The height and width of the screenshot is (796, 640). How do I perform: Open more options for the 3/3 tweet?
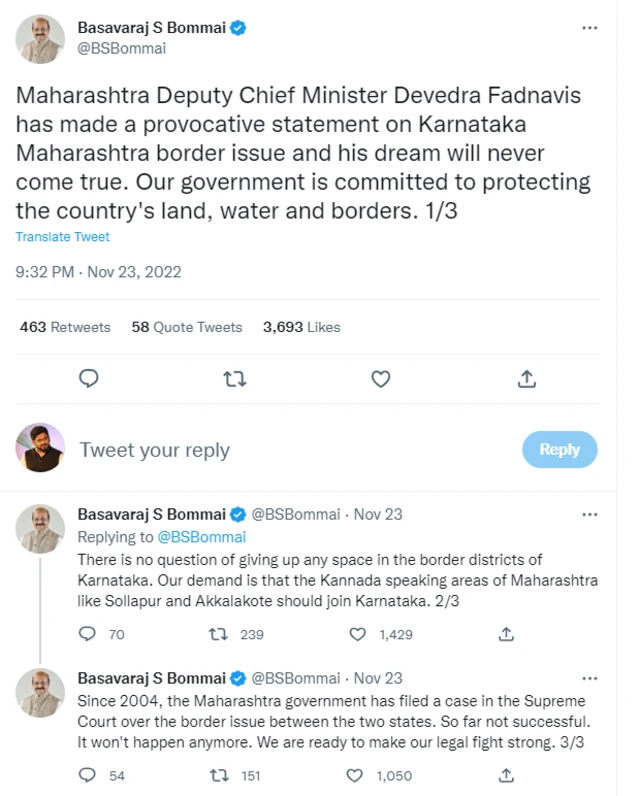pyautogui.click(x=590, y=678)
